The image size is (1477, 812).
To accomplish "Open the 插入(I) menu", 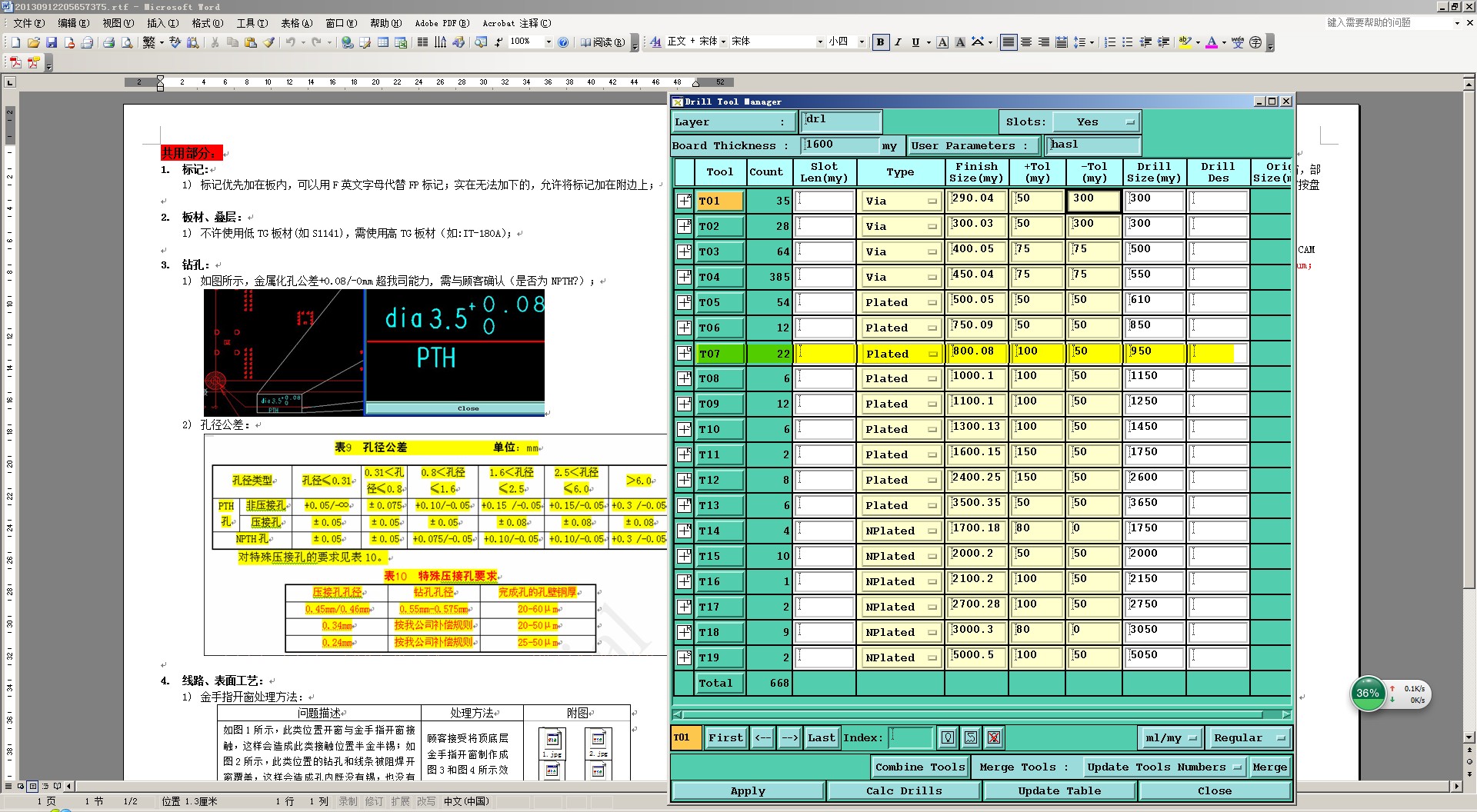I will 162,23.
